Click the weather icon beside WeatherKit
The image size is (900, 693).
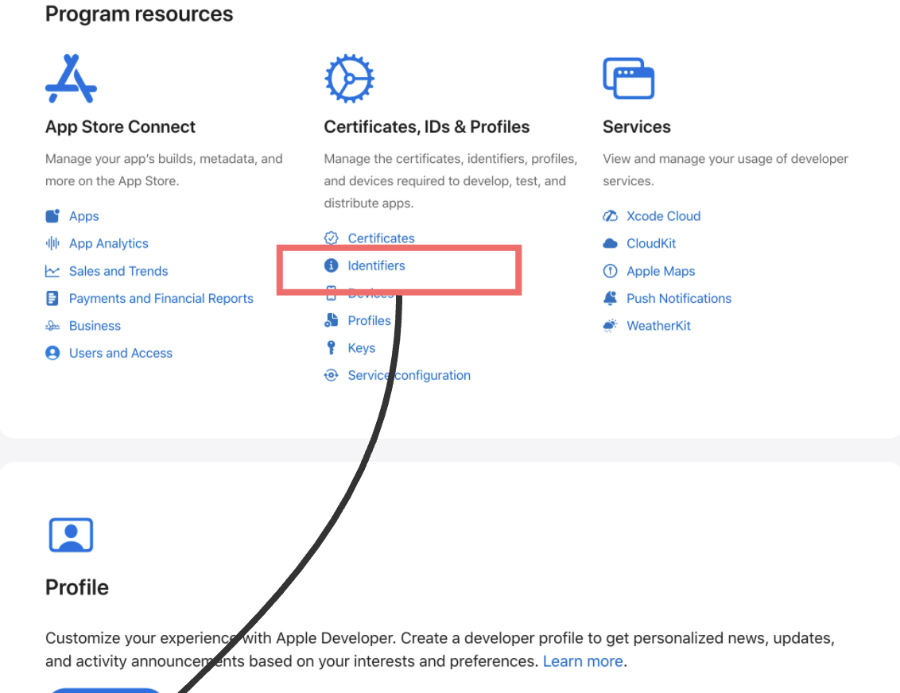(610, 326)
